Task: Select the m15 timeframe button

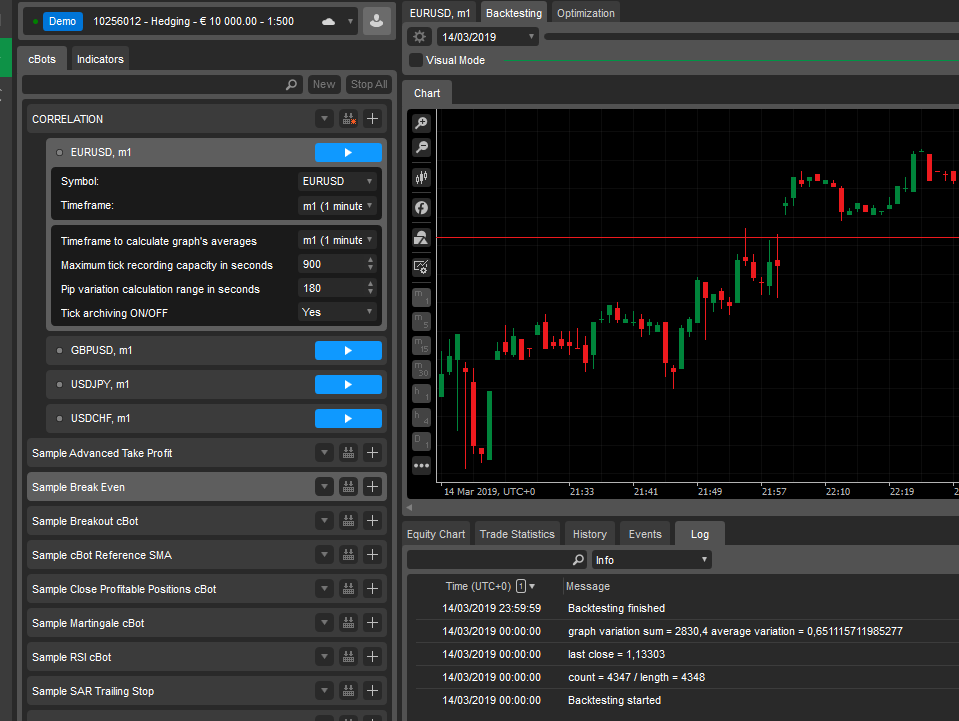Action: [421, 346]
